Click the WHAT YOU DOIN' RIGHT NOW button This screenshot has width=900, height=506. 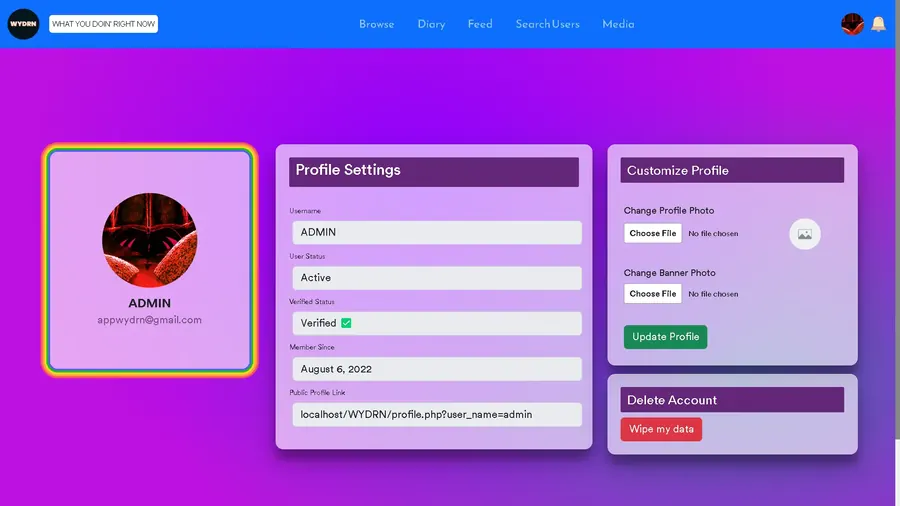click(103, 24)
